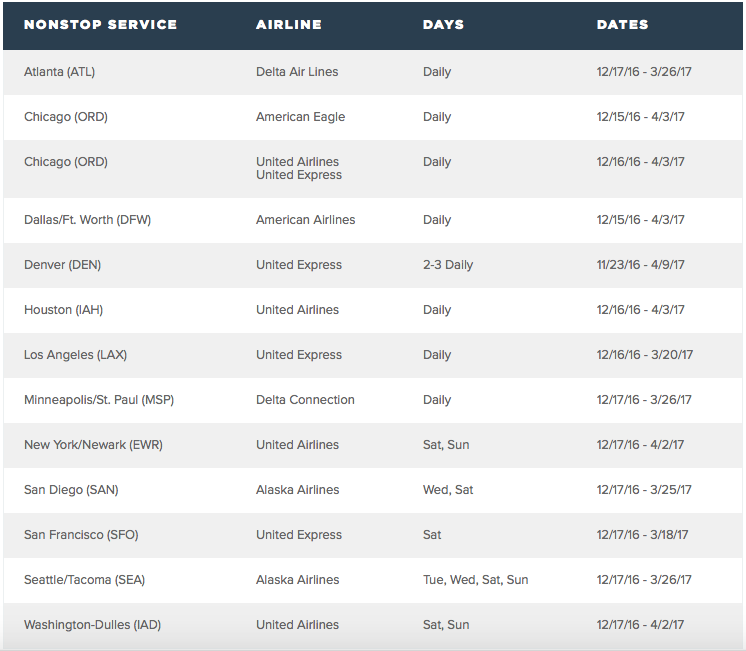The image size is (746, 651).
Task: Click Delta Connection airline text
Action: tap(305, 400)
